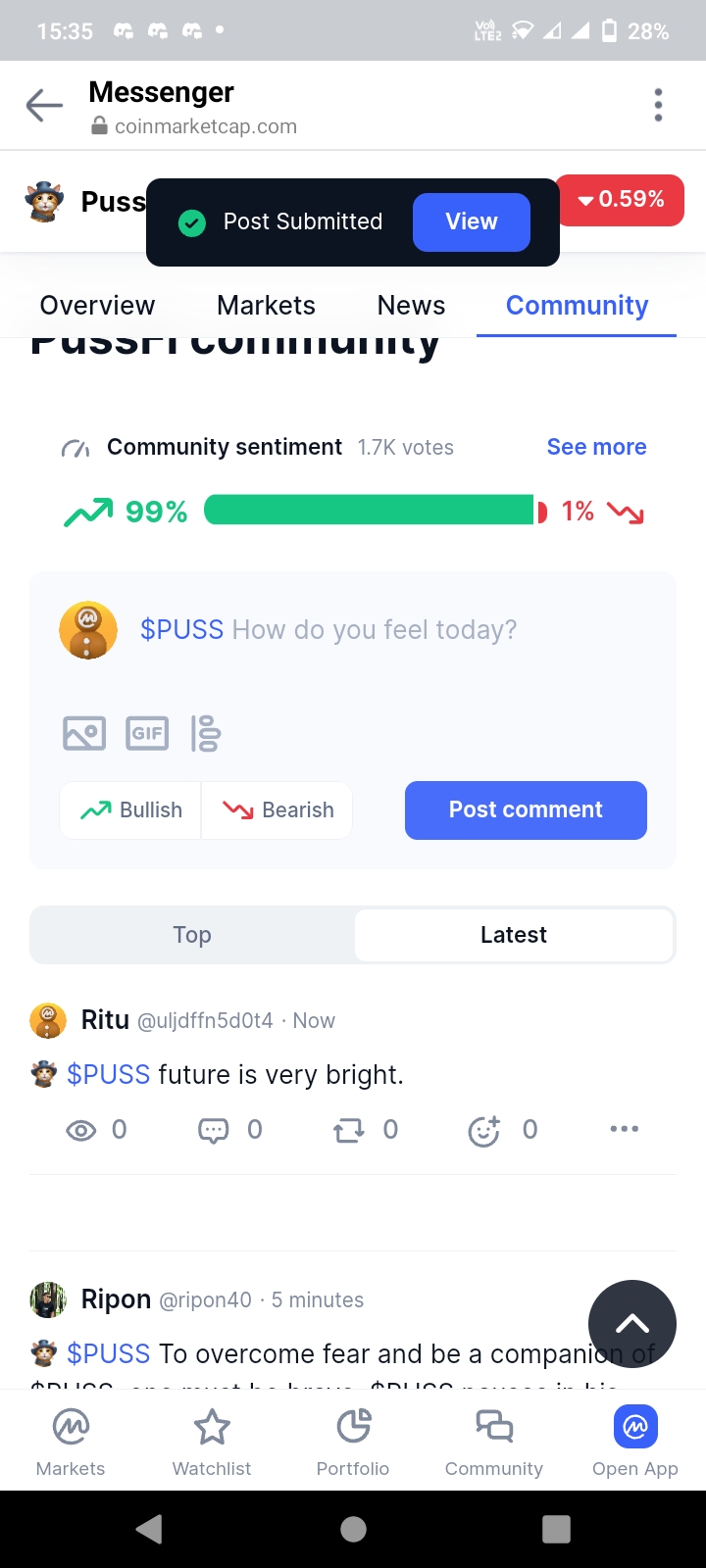
Task: Open browser three-dot overflow menu
Action: click(658, 105)
